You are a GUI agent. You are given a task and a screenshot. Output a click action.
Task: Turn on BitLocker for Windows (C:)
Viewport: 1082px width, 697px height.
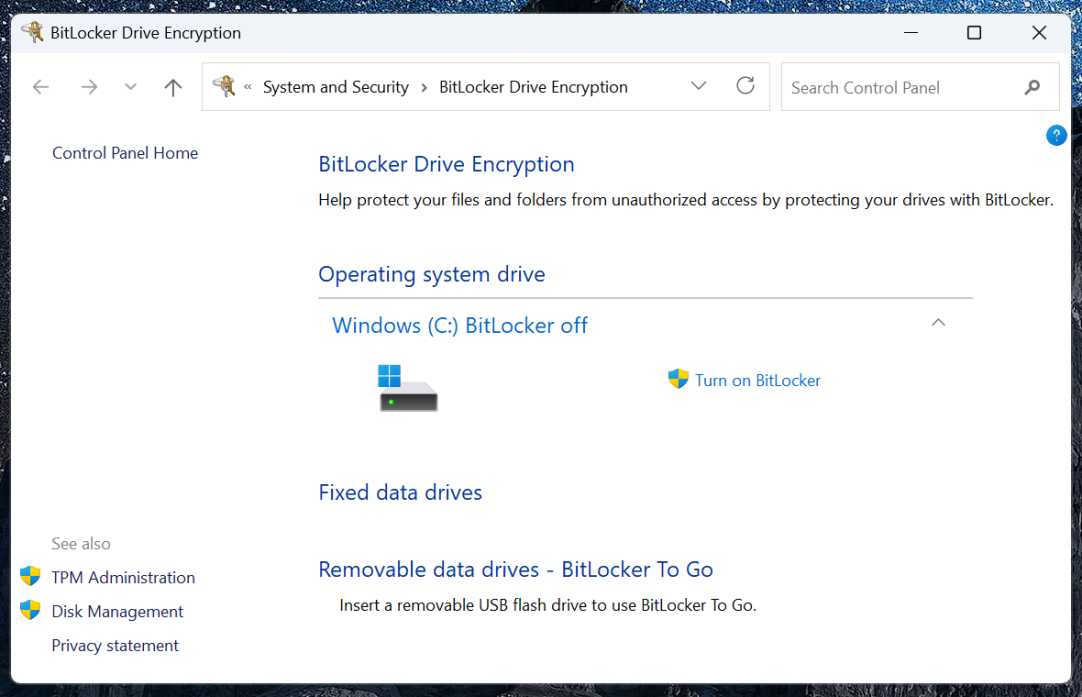[x=757, y=380]
